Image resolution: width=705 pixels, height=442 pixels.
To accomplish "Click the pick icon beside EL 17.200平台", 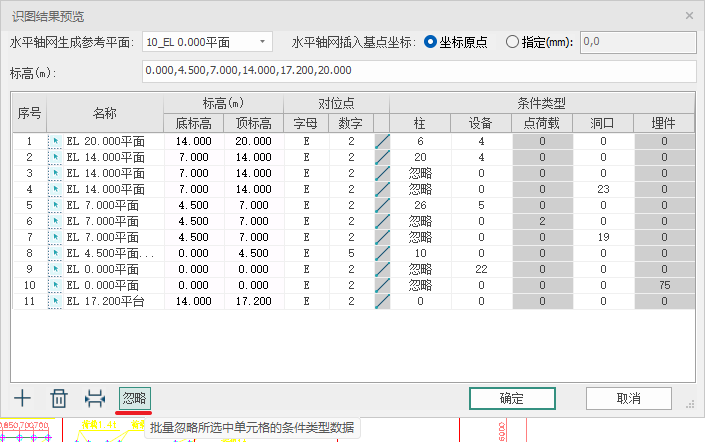I will (x=55, y=301).
